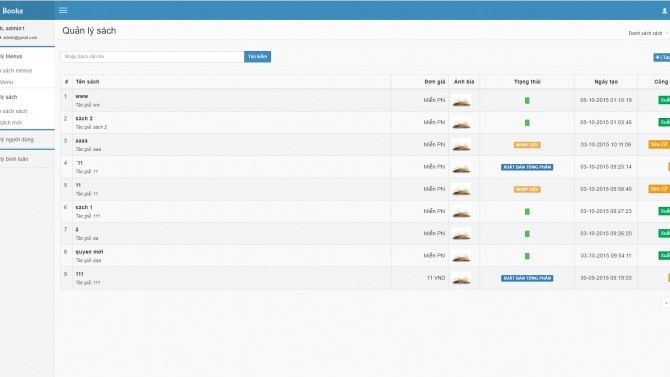Image resolution: width=670 pixels, height=377 pixels.
Task: Click the price 11 VND cell
Action: [436, 278]
